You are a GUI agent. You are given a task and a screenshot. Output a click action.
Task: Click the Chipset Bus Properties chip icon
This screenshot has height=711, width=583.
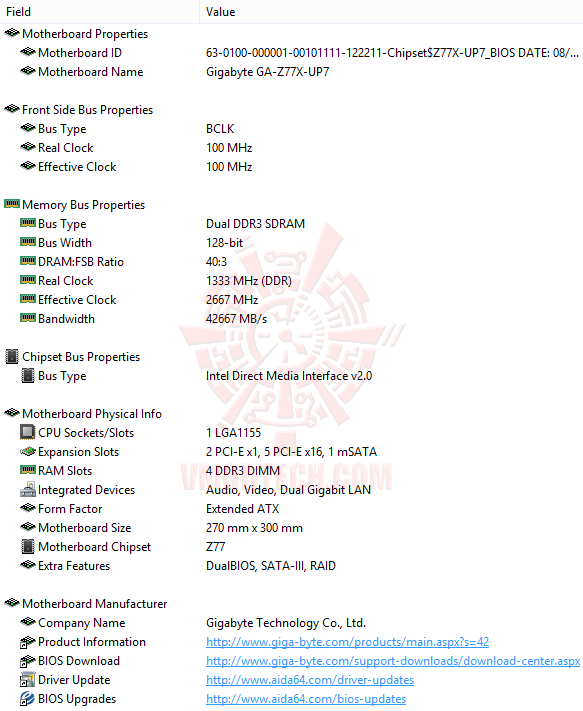[x=12, y=357]
